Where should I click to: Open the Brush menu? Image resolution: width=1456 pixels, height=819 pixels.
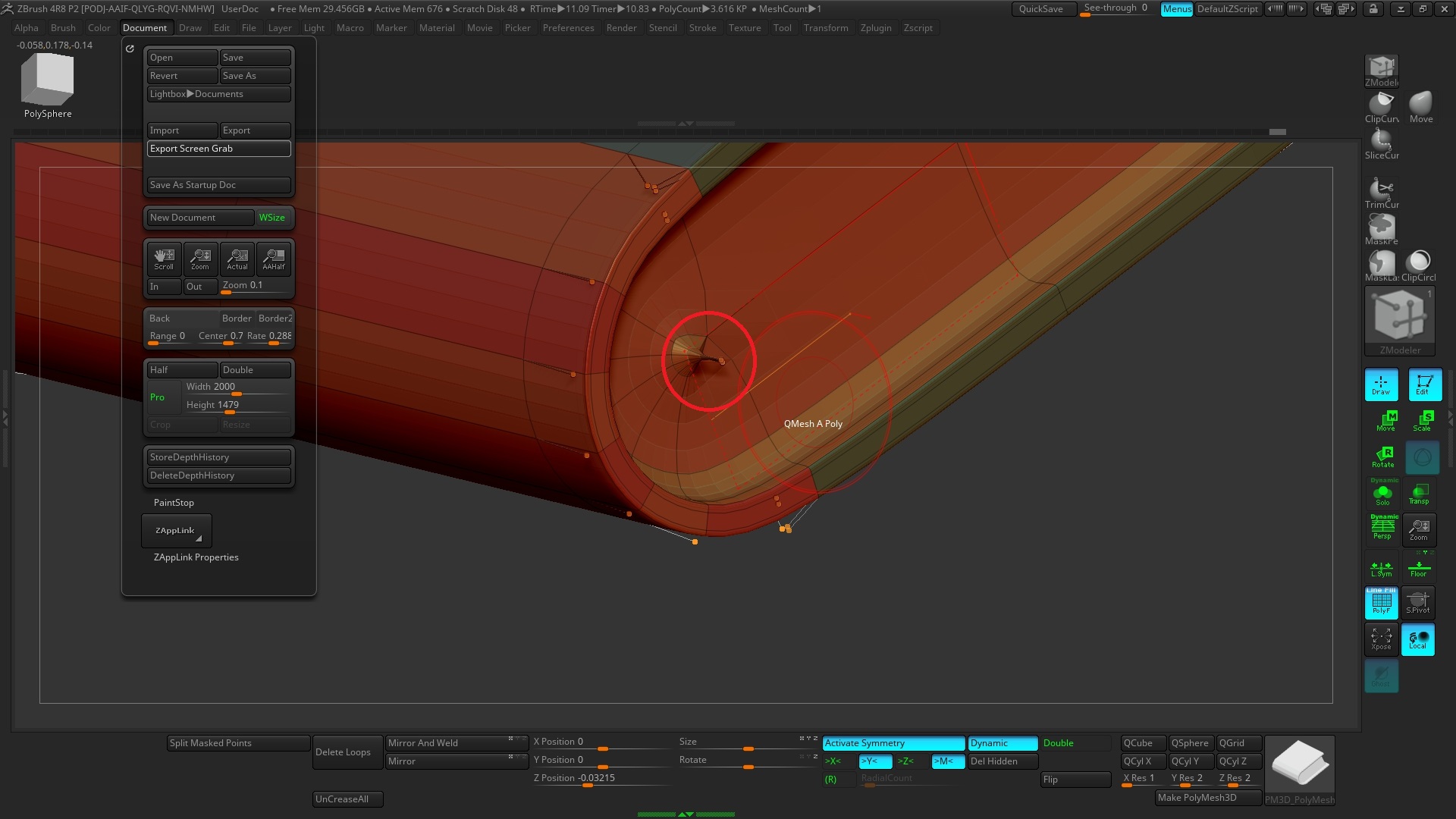[63, 28]
